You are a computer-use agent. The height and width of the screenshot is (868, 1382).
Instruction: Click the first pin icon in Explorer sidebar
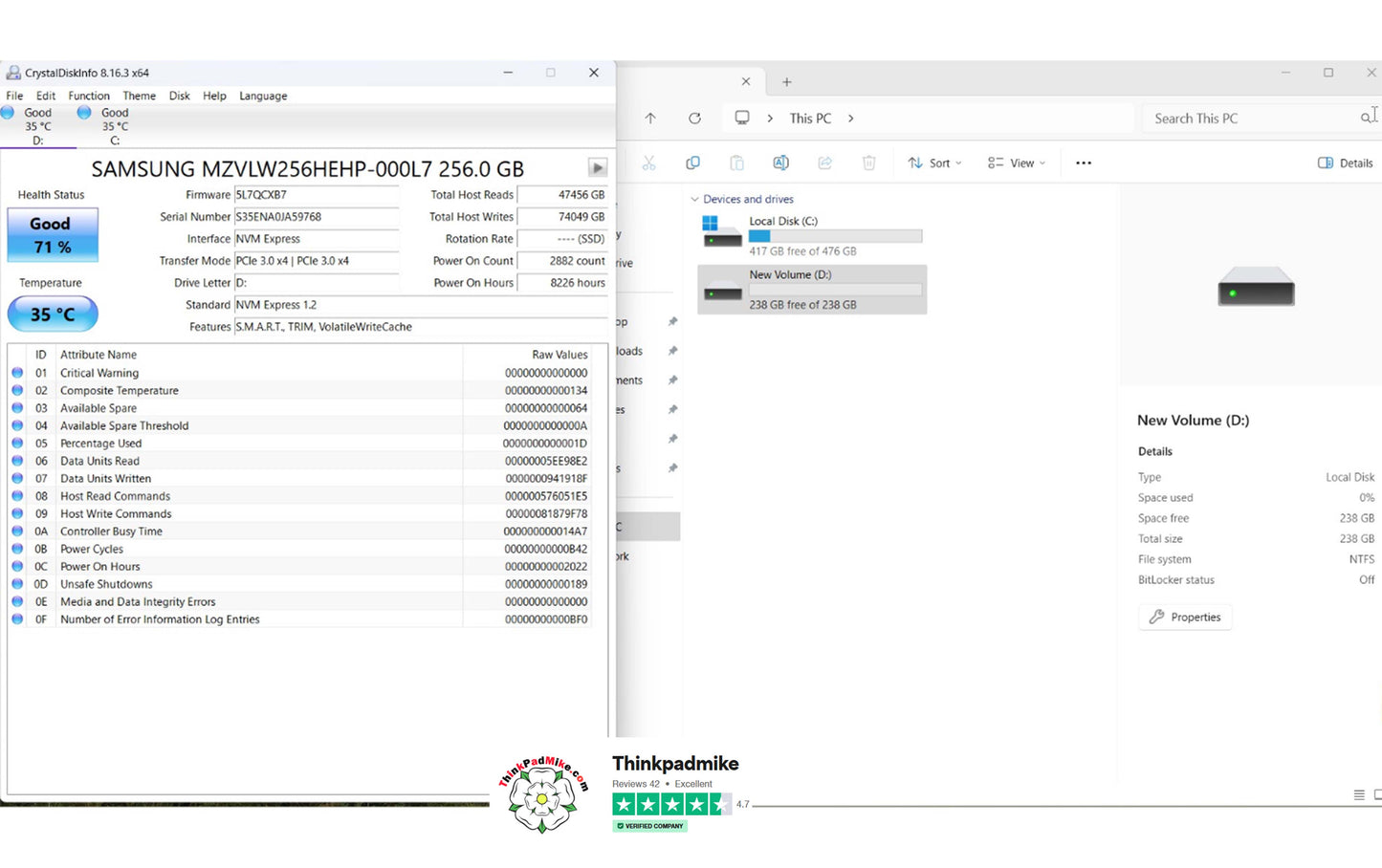point(672,322)
